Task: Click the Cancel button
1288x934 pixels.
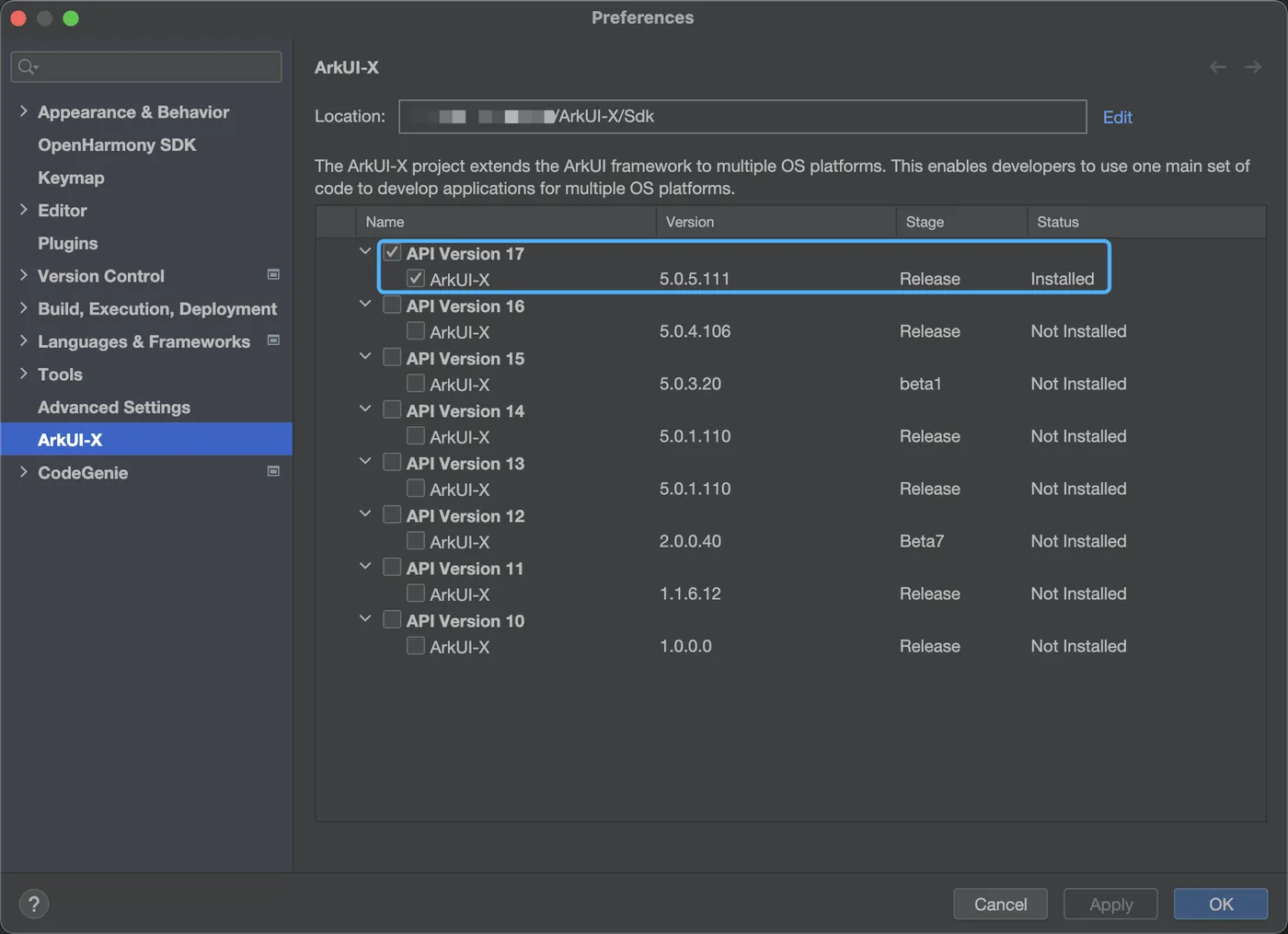Action: pos(1000,904)
